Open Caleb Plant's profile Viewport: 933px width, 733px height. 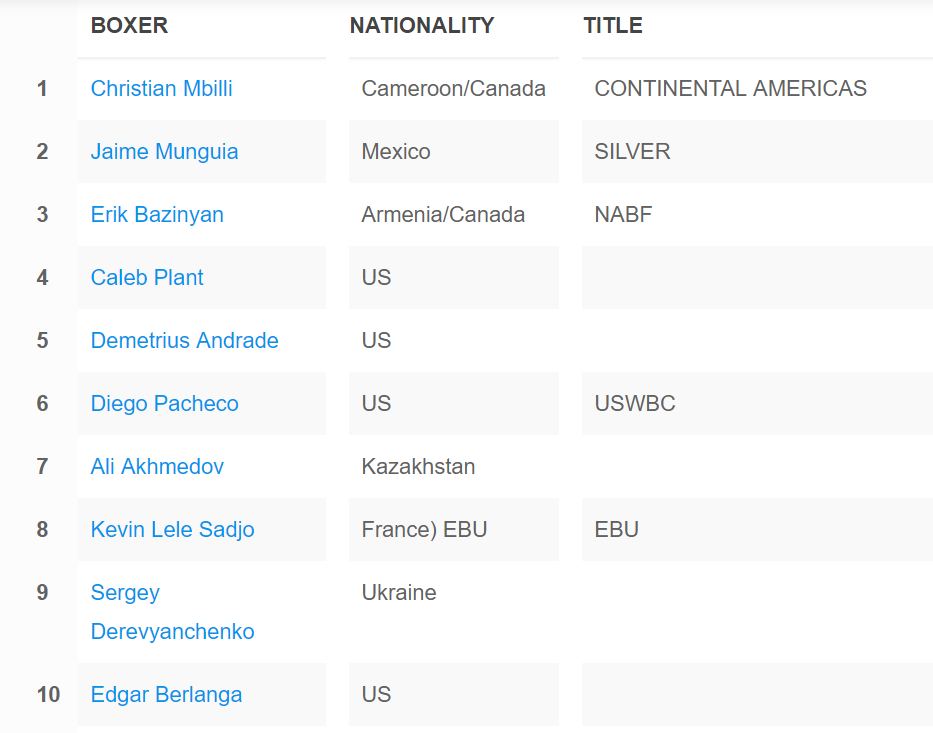click(x=147, y=278)
